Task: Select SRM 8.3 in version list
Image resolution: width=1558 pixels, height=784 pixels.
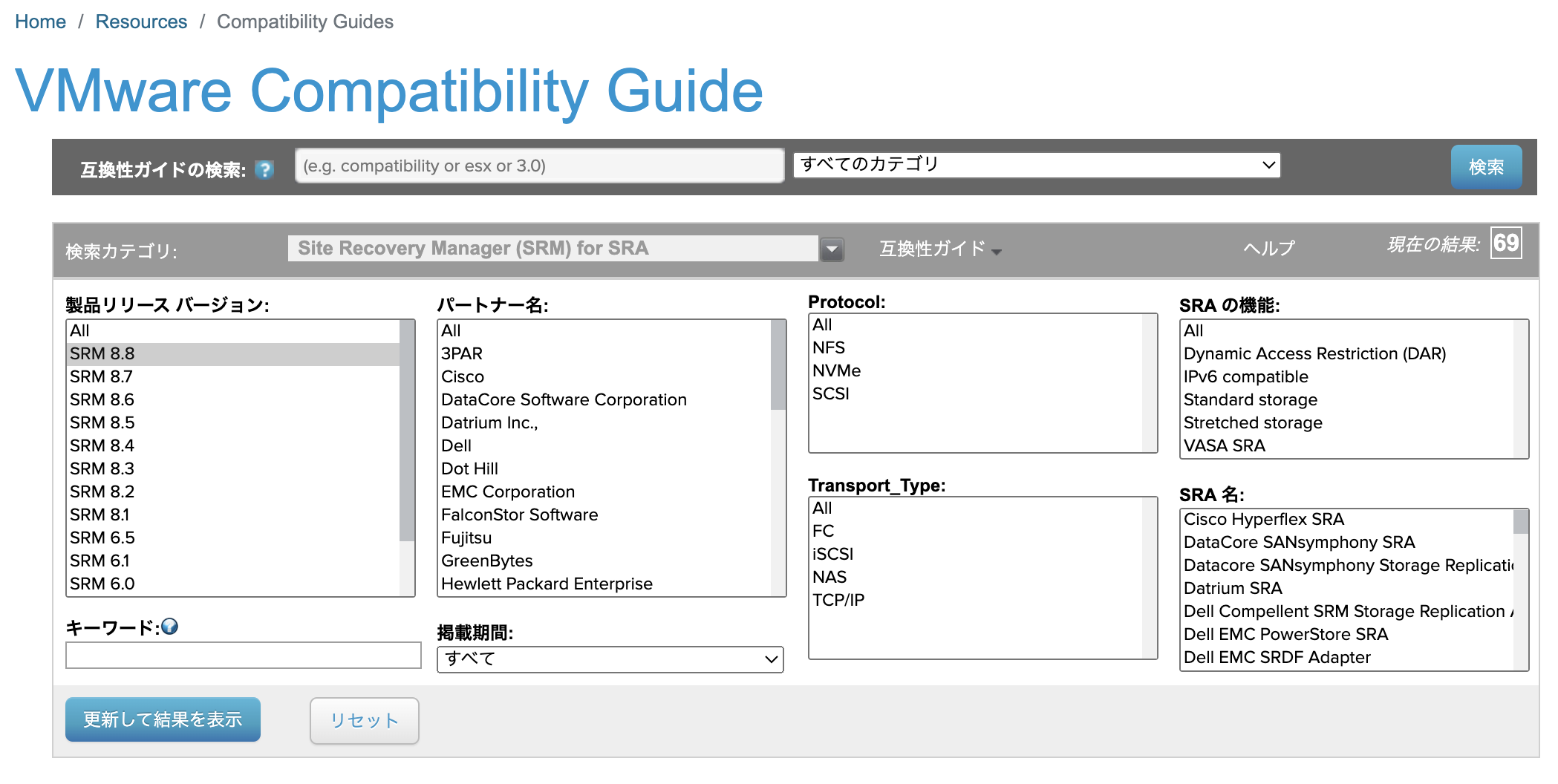Action: pos(233,468)
